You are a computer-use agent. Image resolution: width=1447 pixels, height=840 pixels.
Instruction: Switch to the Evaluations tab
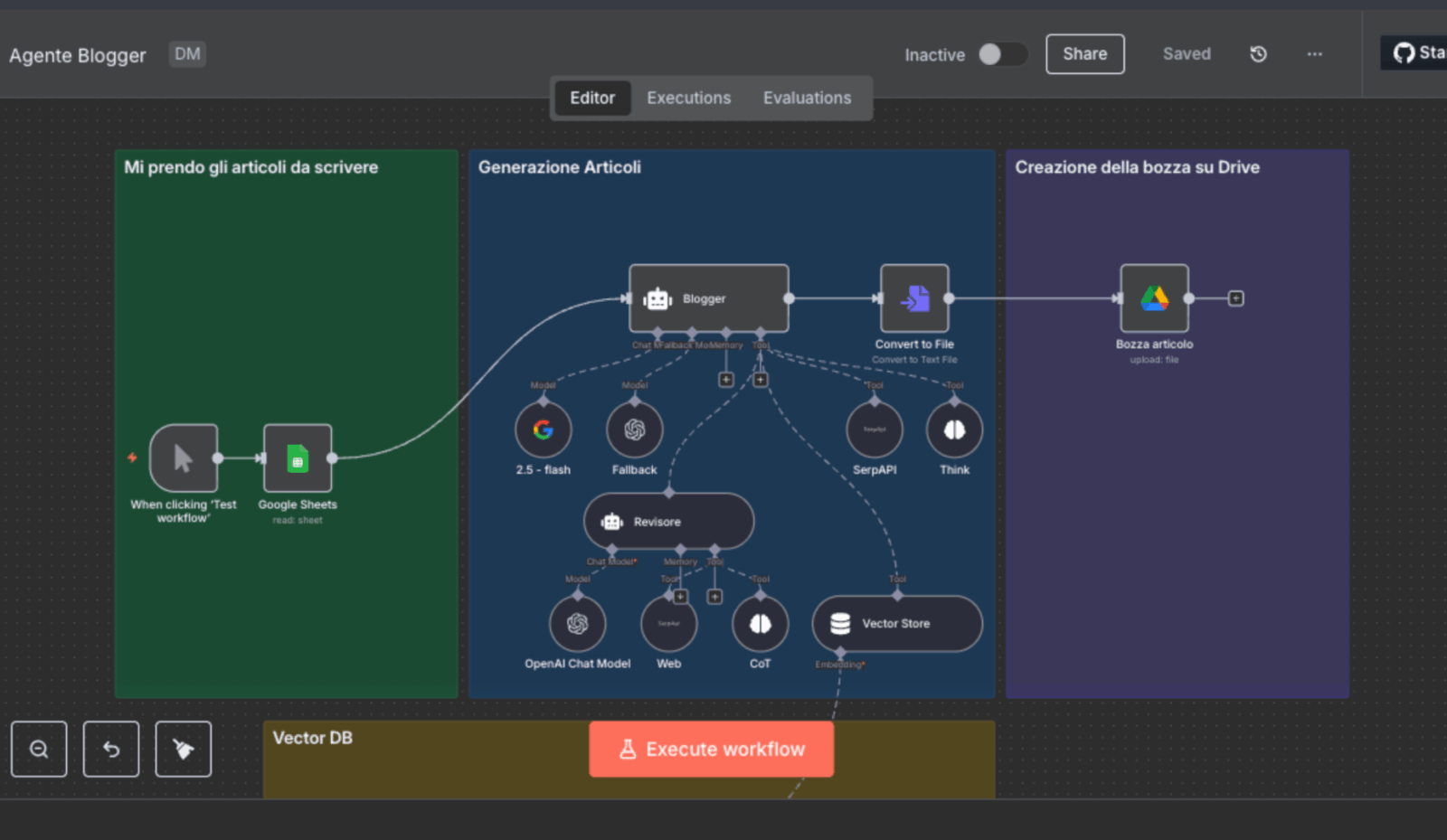807,98
